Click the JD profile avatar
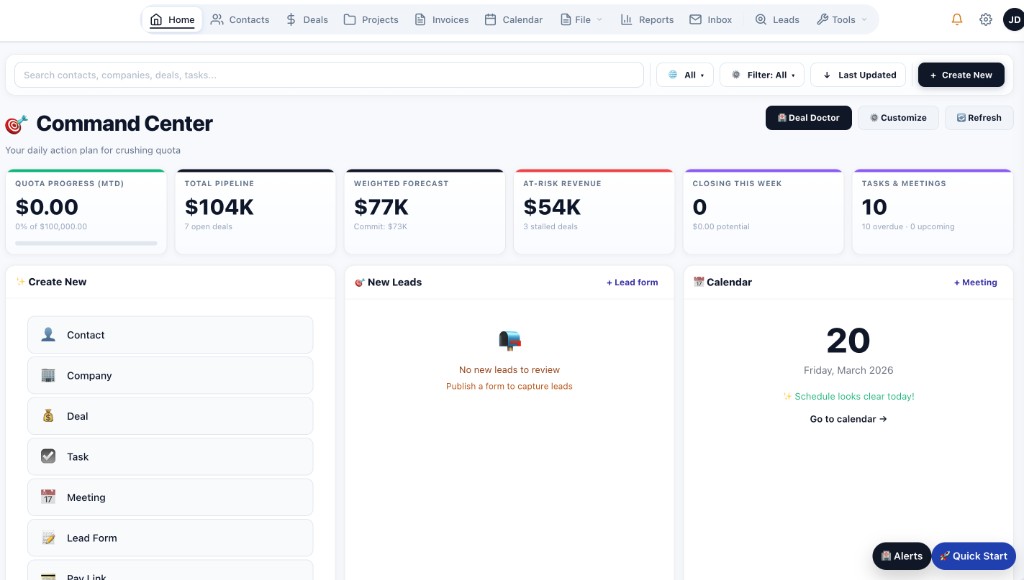1024x580 pixels. point(1014,18)
